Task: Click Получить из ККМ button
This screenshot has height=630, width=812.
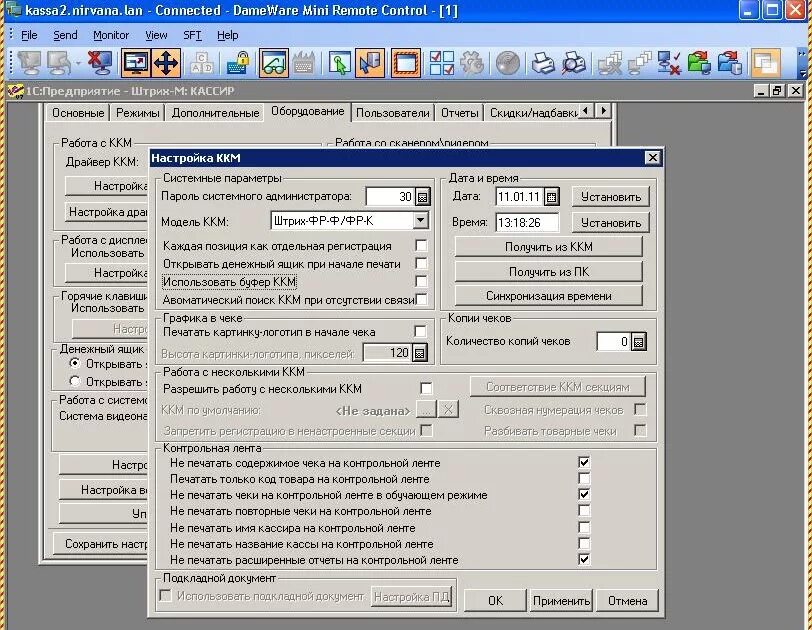Action: click(x=548, y=247)
